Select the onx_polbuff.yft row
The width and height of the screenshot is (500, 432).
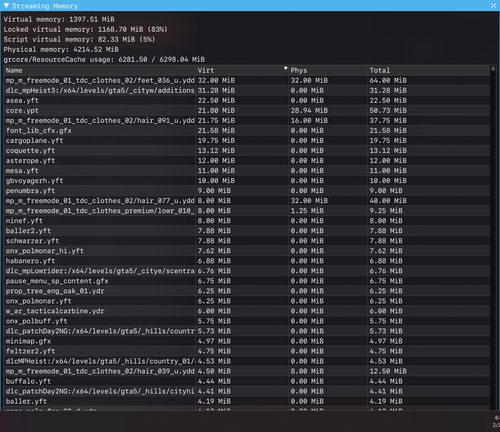[x=247, y=321]
